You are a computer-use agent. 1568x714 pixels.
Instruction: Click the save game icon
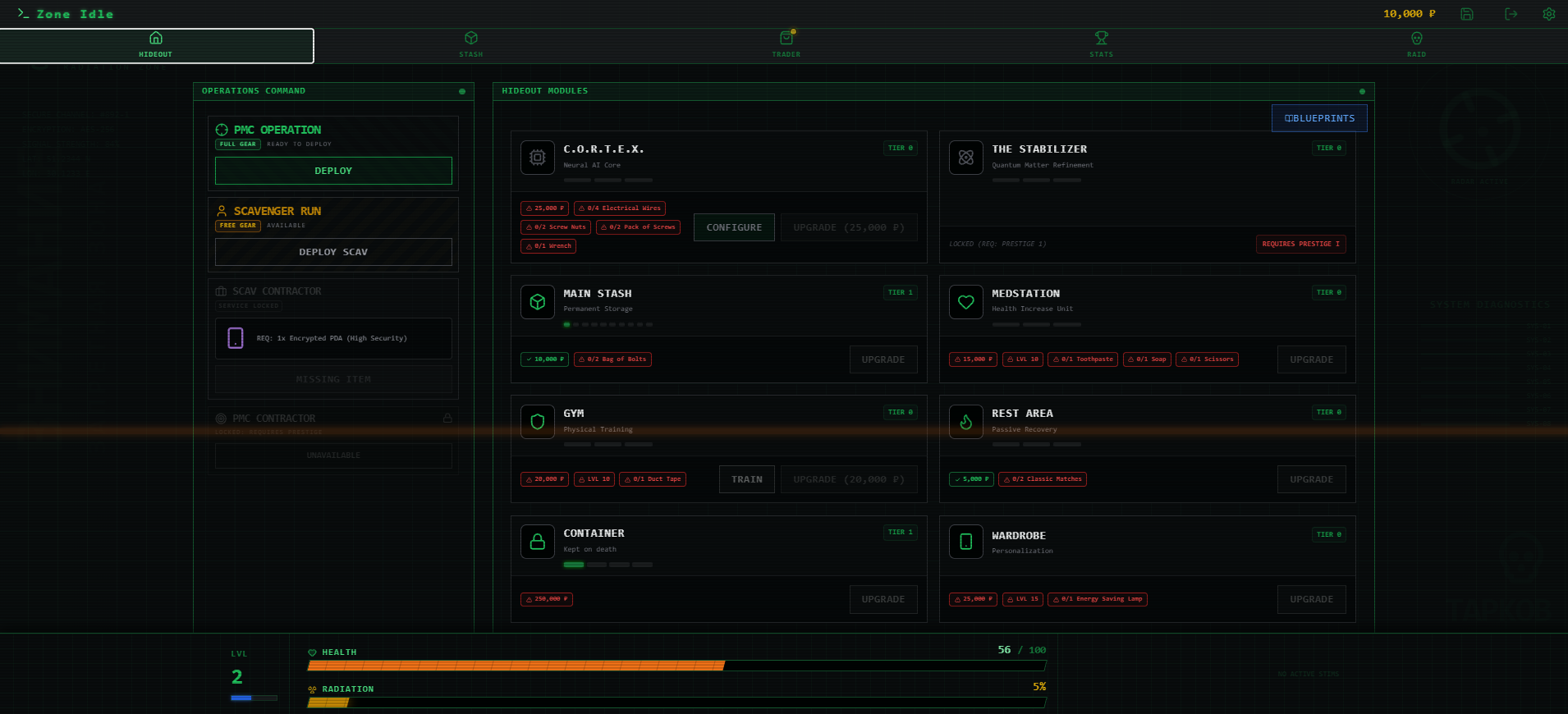click(1467, 14)
